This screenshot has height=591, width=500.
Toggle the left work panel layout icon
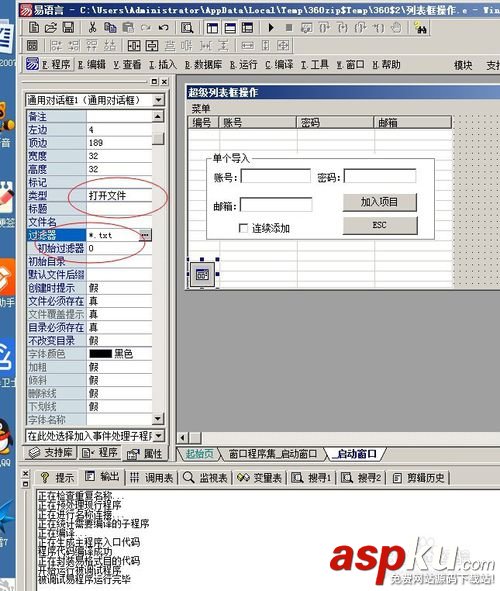coord(212,28)
